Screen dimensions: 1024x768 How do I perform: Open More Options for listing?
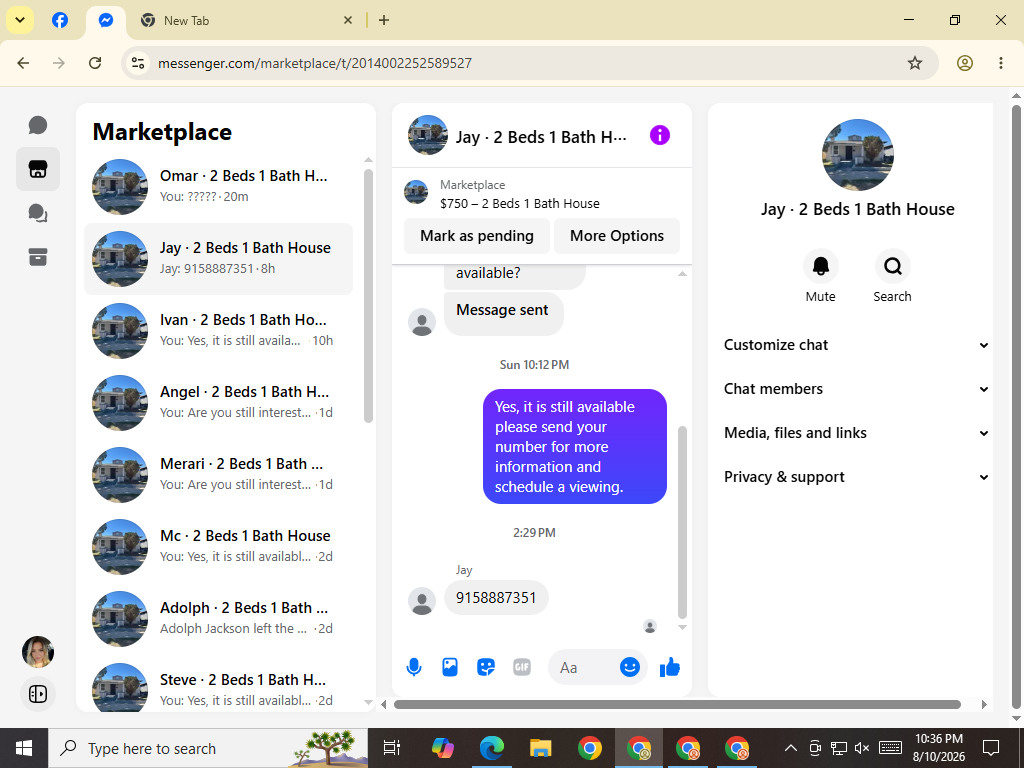(616, 236)
